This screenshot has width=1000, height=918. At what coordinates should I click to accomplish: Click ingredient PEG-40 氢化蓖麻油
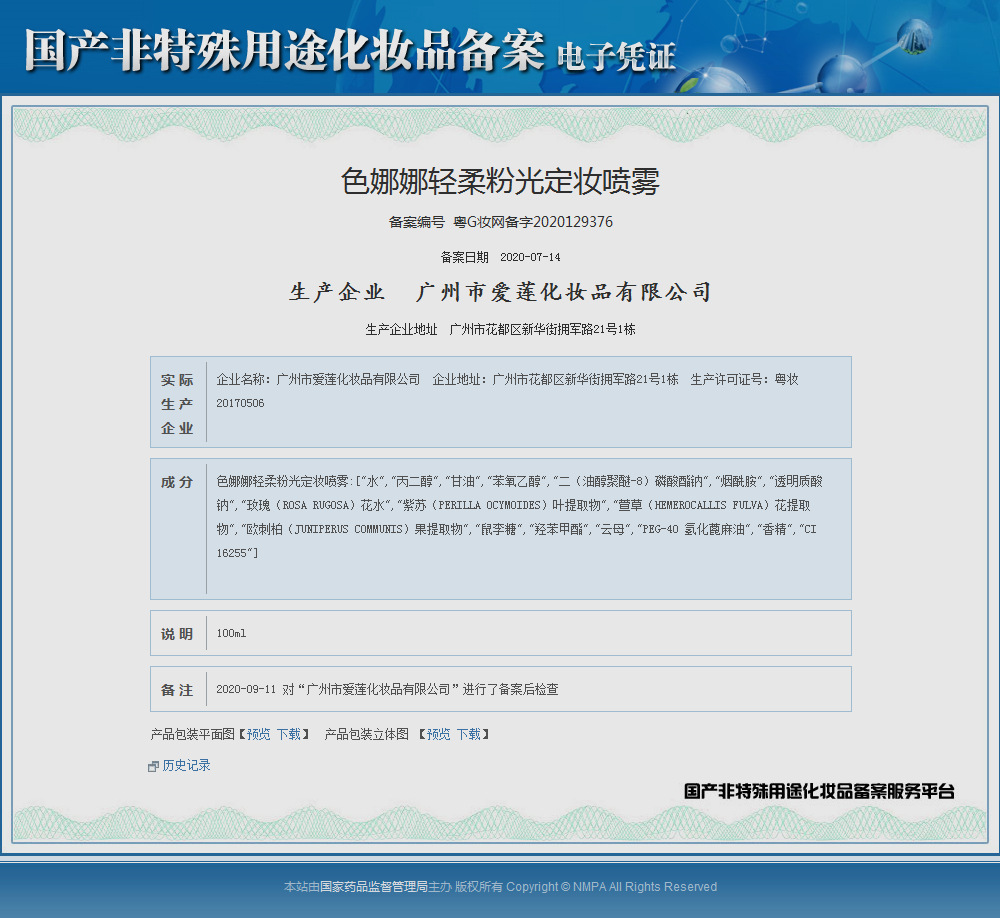tap(693, 529)
